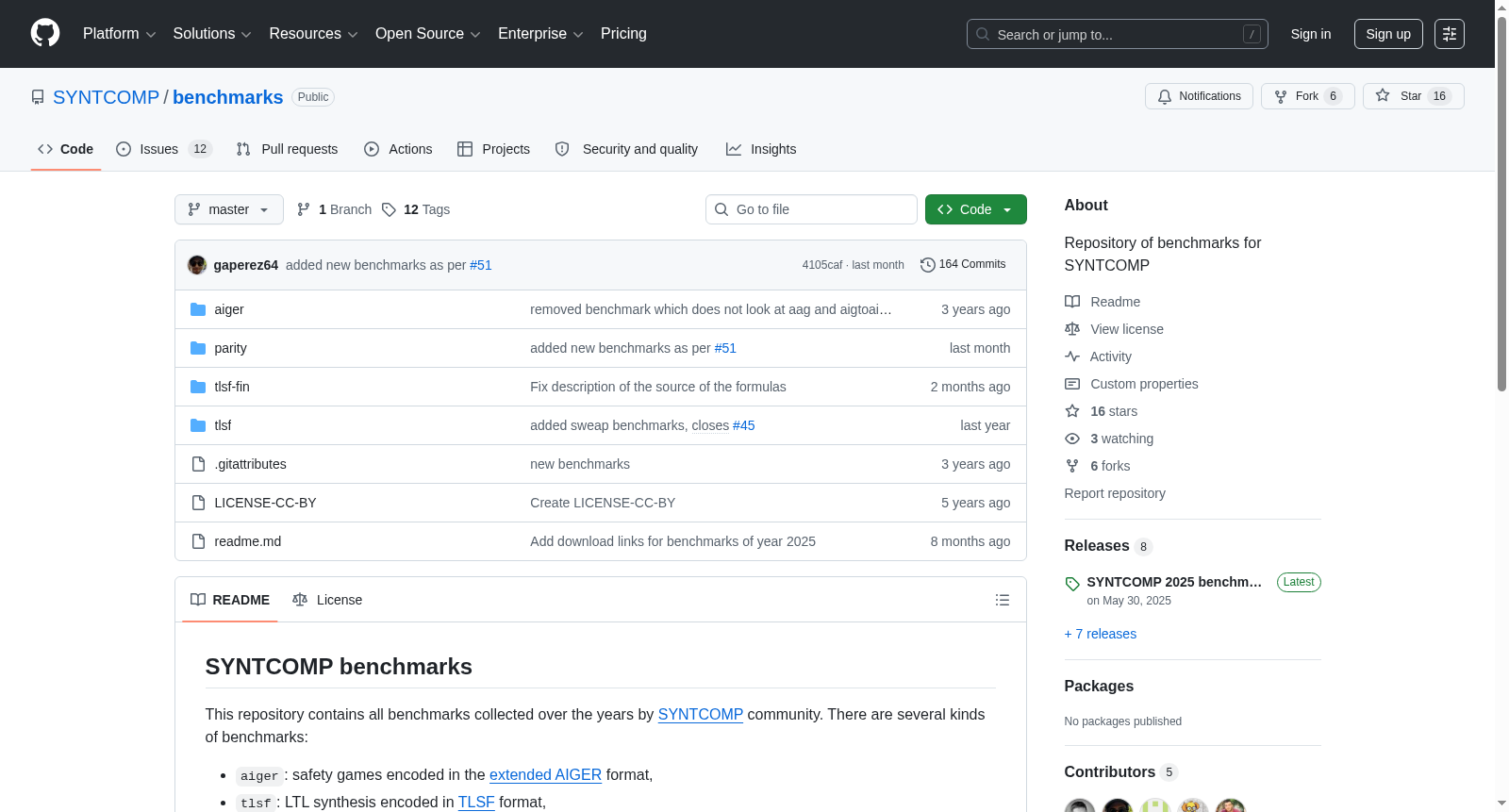Expand the Platform menu
Image resolution: width=1509 pixels, height=812 pixels.
tap(120, 34)
